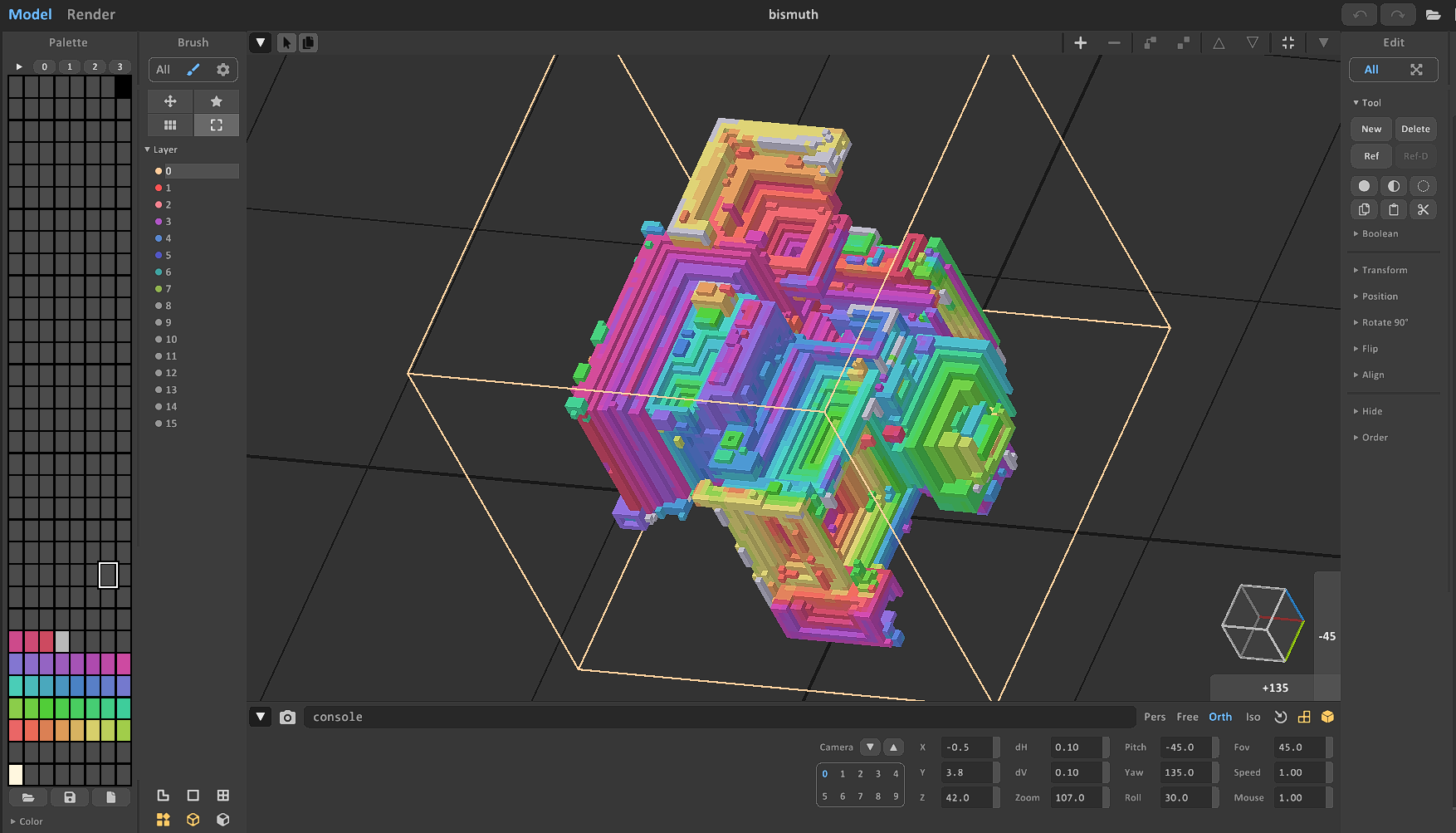
Task: Expand the Position section
Action: [1380, 296]
